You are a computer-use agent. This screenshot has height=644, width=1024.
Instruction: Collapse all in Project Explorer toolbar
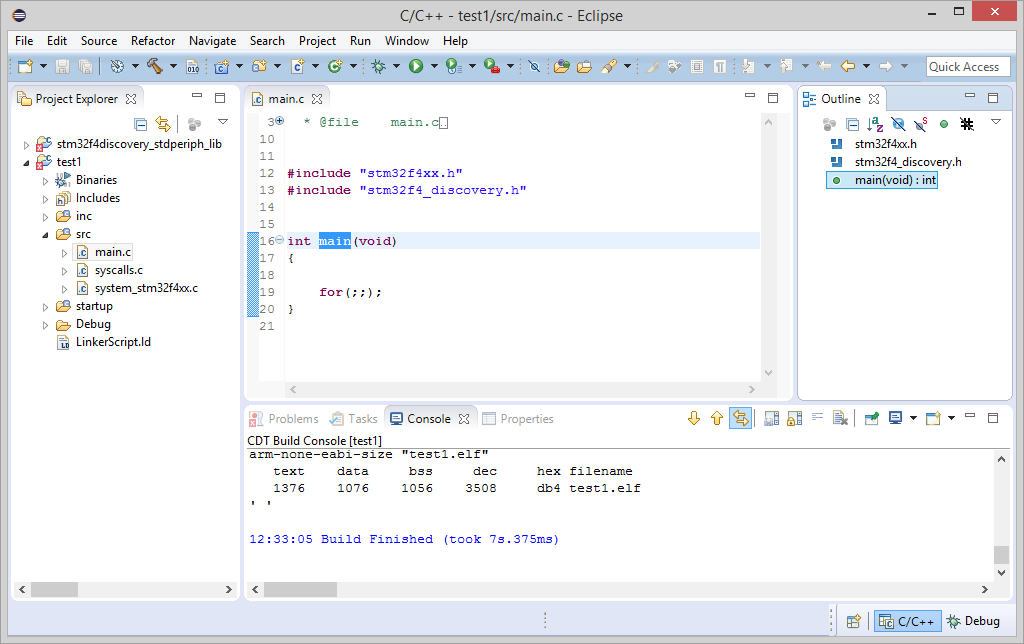tap(141, 124)
